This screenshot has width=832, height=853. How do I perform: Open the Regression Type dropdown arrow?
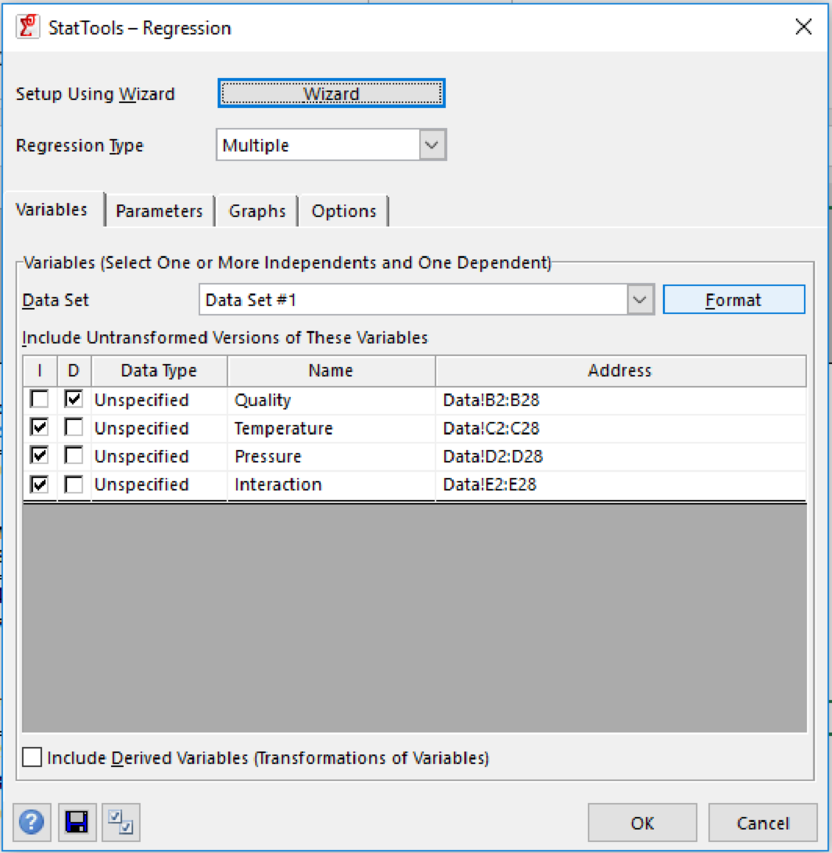[x=432, y=145]
